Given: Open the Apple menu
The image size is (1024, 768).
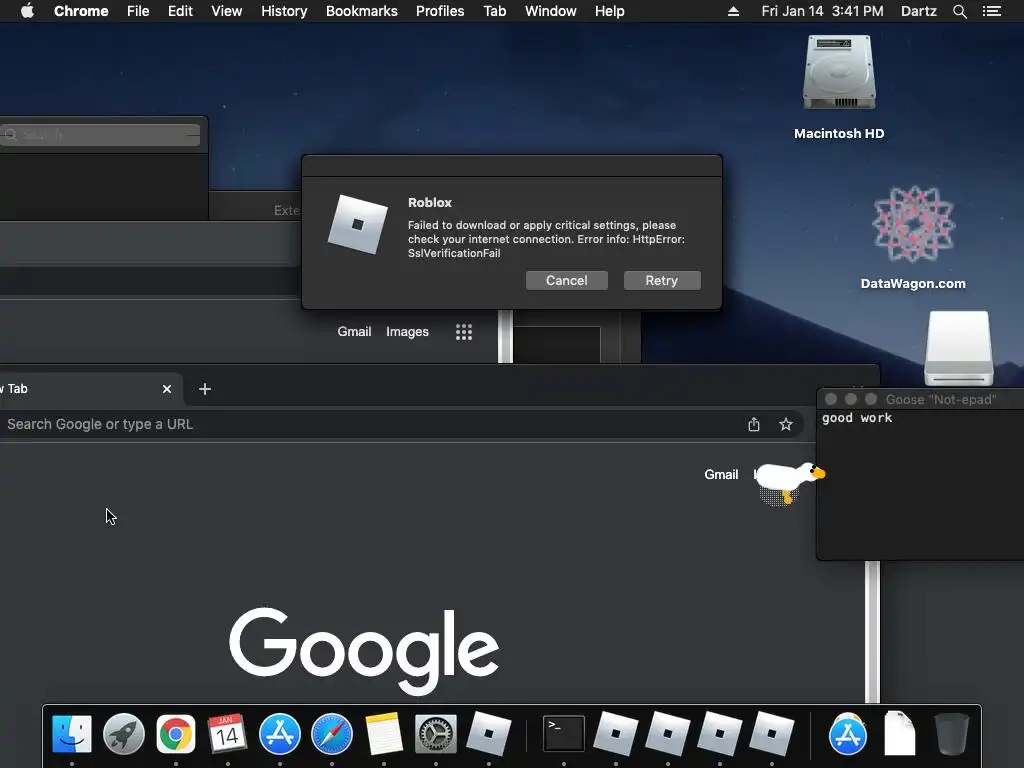Looking at the screenshot, I should click(27, 11).
